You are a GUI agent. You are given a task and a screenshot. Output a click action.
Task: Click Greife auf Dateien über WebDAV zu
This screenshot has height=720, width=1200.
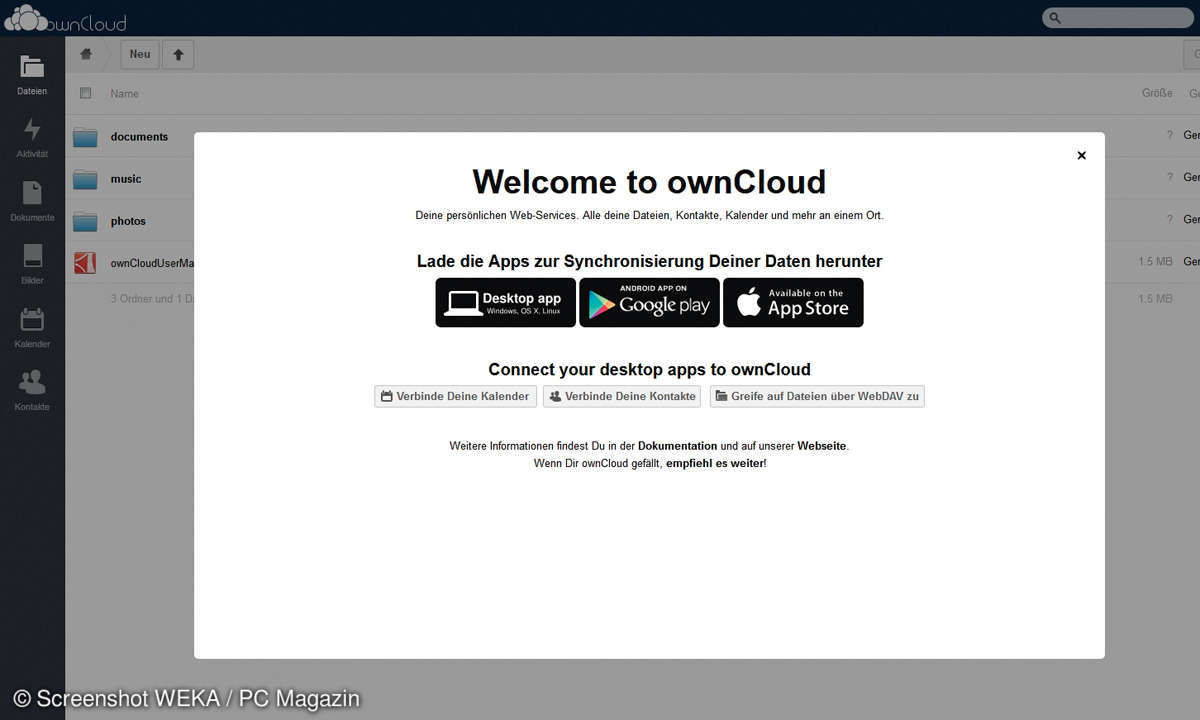pos(817,396)
